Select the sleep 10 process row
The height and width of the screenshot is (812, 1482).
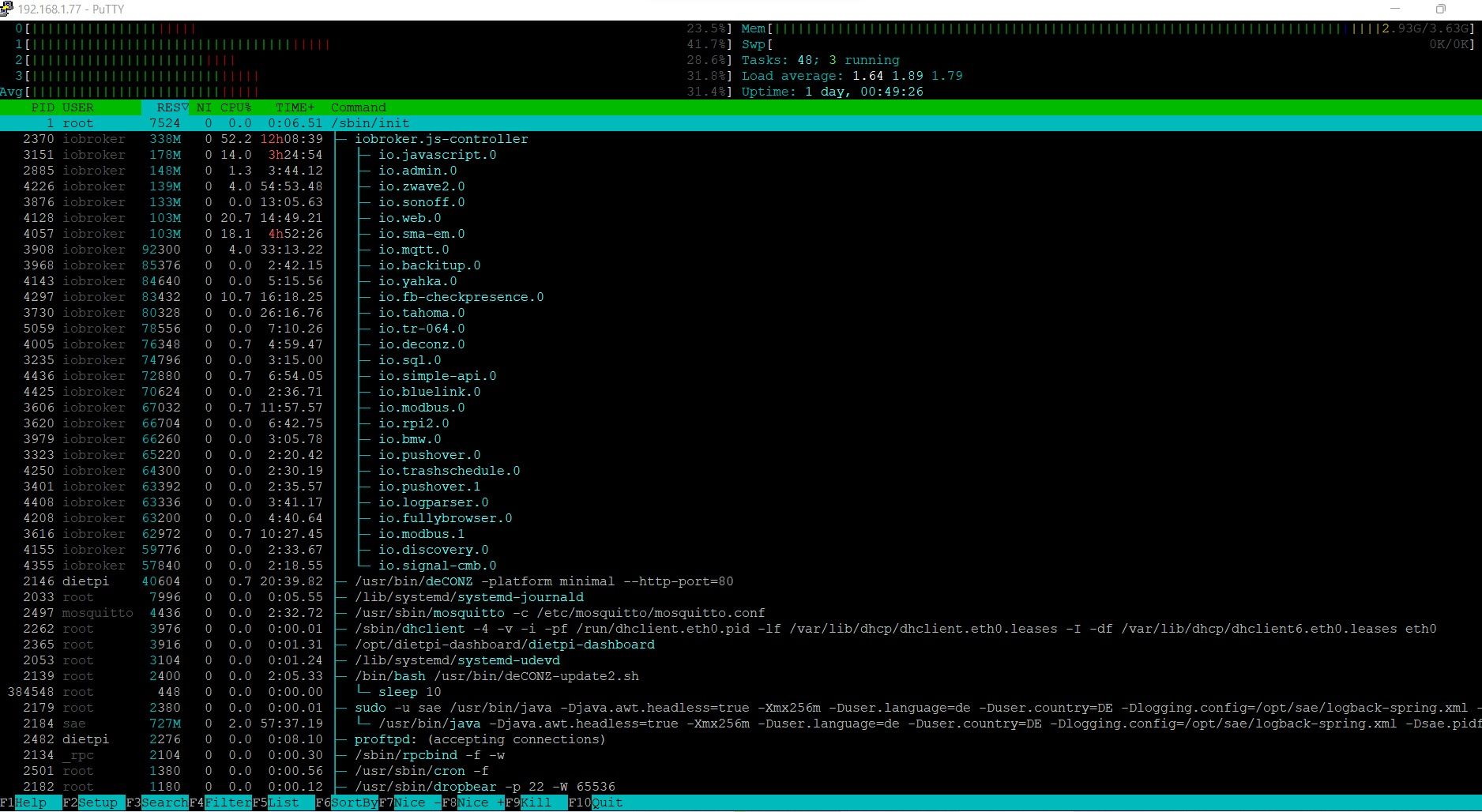(x=741, y=692)
